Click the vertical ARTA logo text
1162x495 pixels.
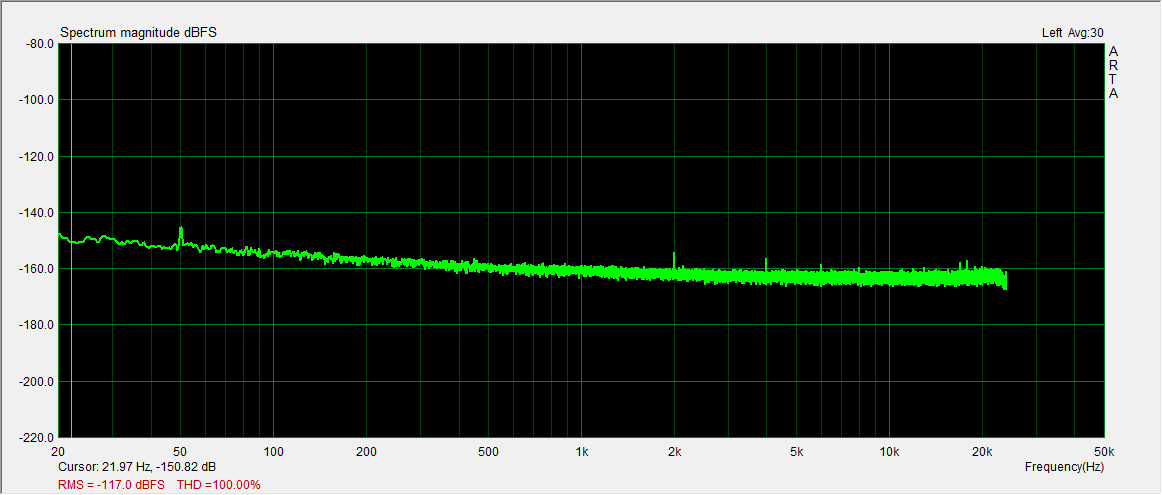[x=1113, y=73]
